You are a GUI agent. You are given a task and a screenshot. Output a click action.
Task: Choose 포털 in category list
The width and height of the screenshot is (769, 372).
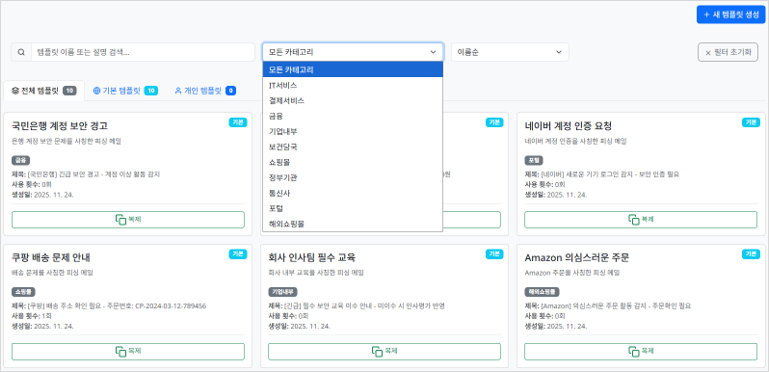(x=353, y=209)
